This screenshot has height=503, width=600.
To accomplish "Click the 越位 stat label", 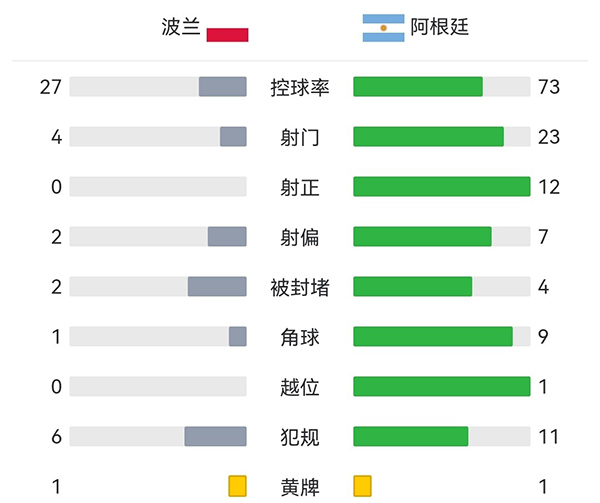I will (300, 387).
